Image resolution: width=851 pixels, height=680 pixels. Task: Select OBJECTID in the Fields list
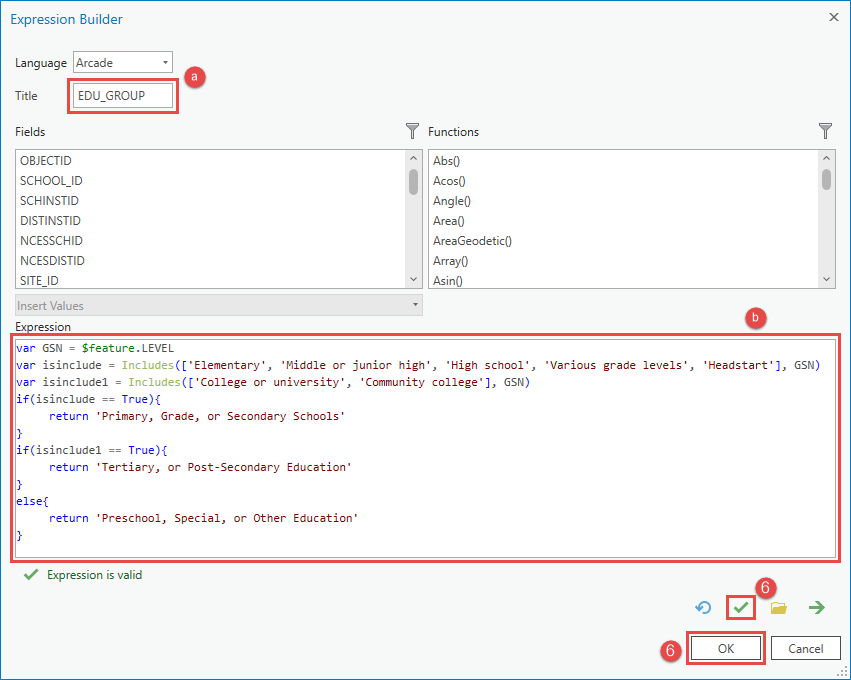click(46, 161)
